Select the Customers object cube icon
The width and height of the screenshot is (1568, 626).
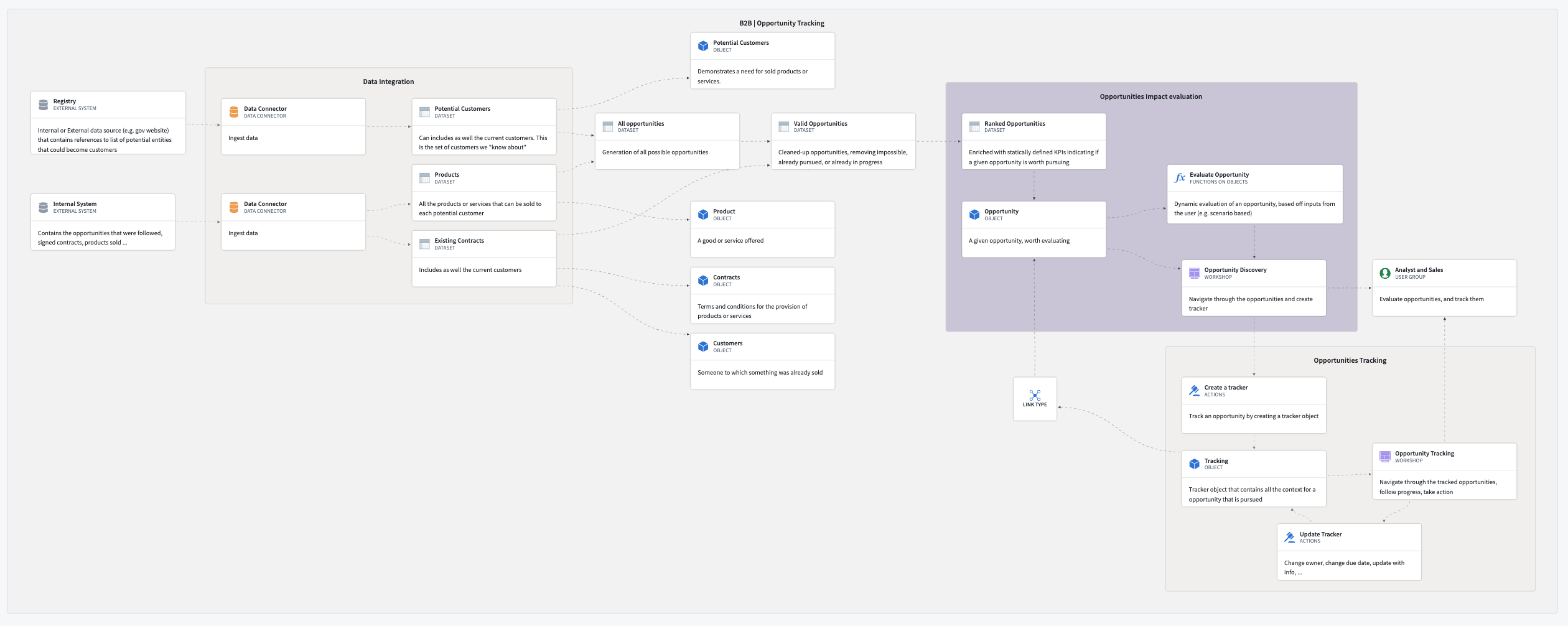click(x=703, y=347)
